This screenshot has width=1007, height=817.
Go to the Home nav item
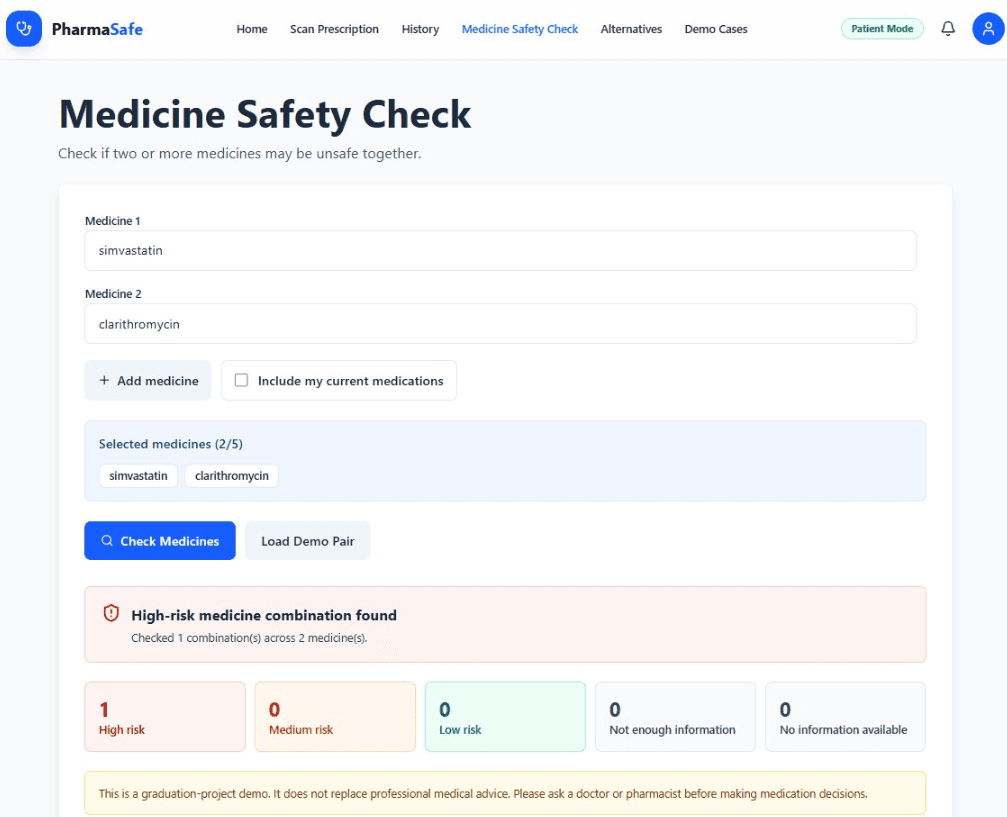pos(252,29)
